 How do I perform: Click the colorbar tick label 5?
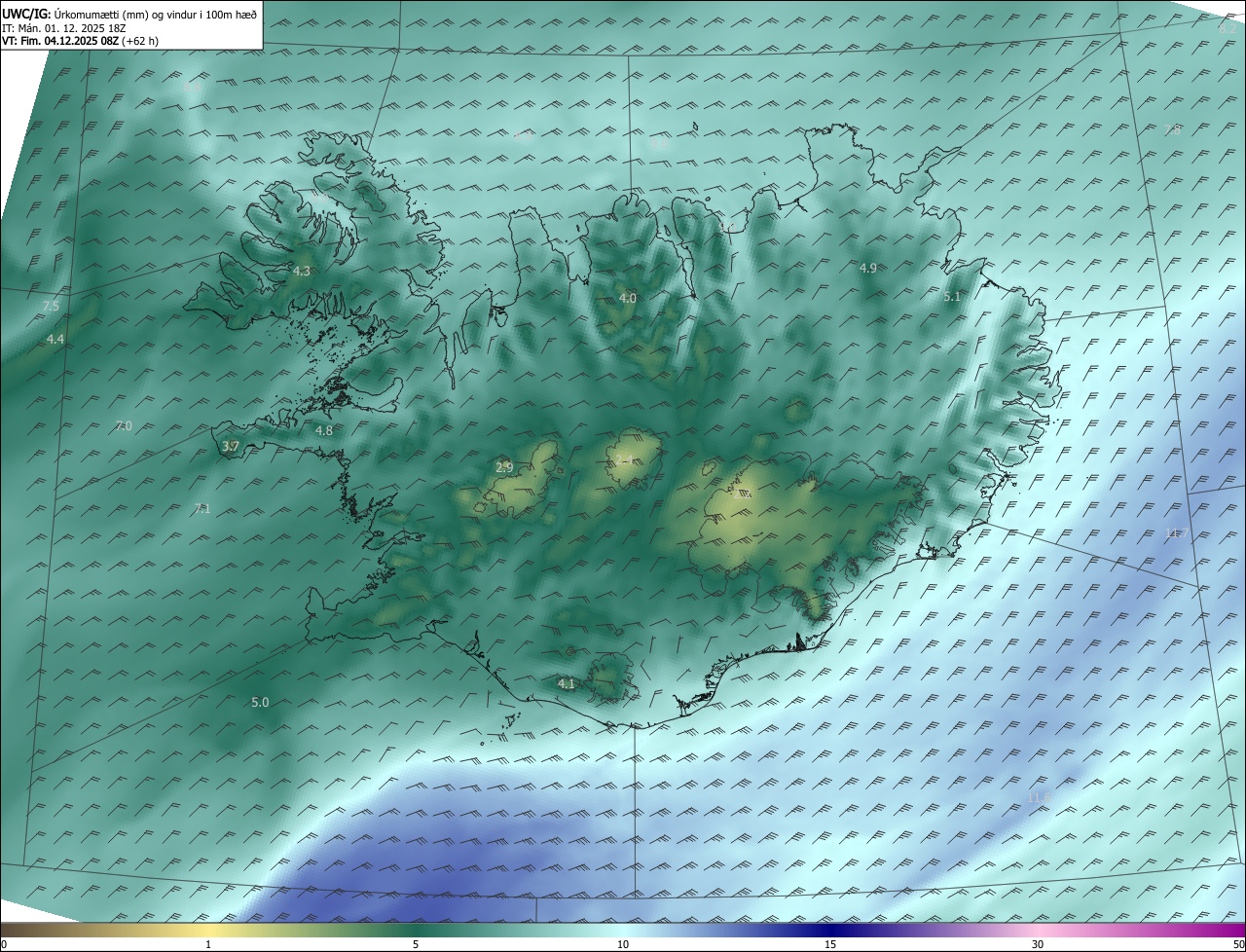(416, 944)
